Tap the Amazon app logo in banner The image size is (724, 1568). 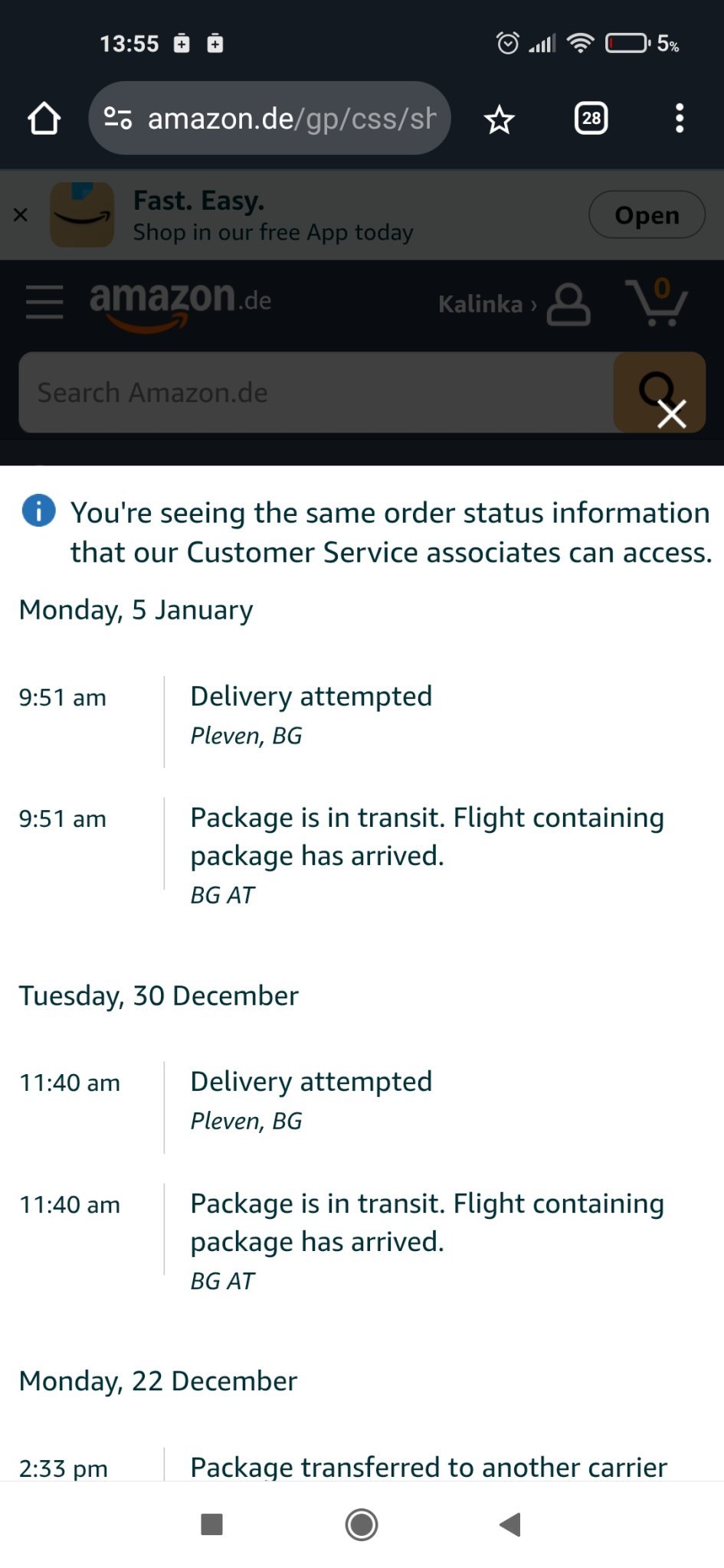[x=82, y=215]
